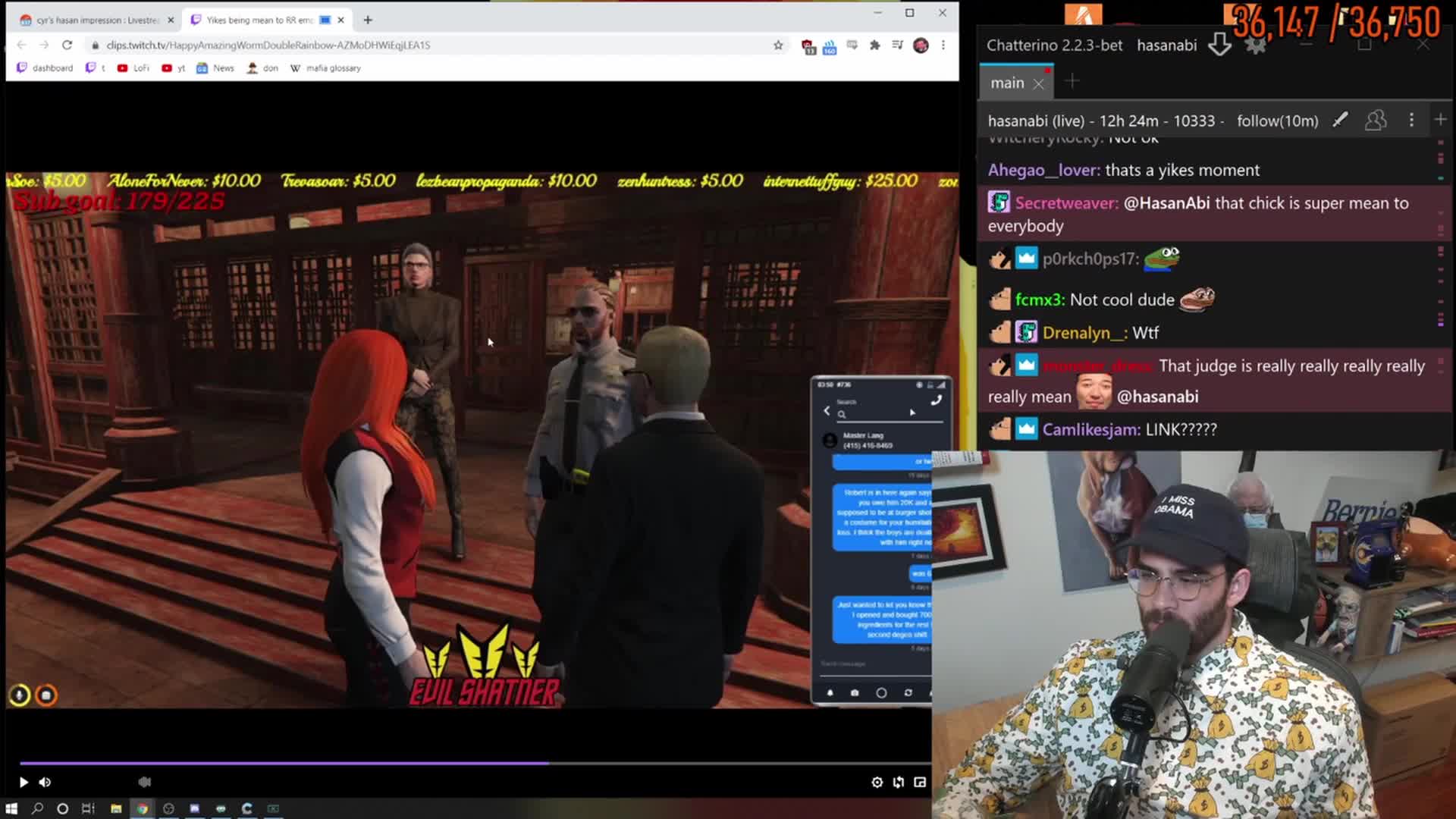Viewport: 1456px width, 819px height.
Task: Mute the clip volume
Action: (x=45, y=782)
